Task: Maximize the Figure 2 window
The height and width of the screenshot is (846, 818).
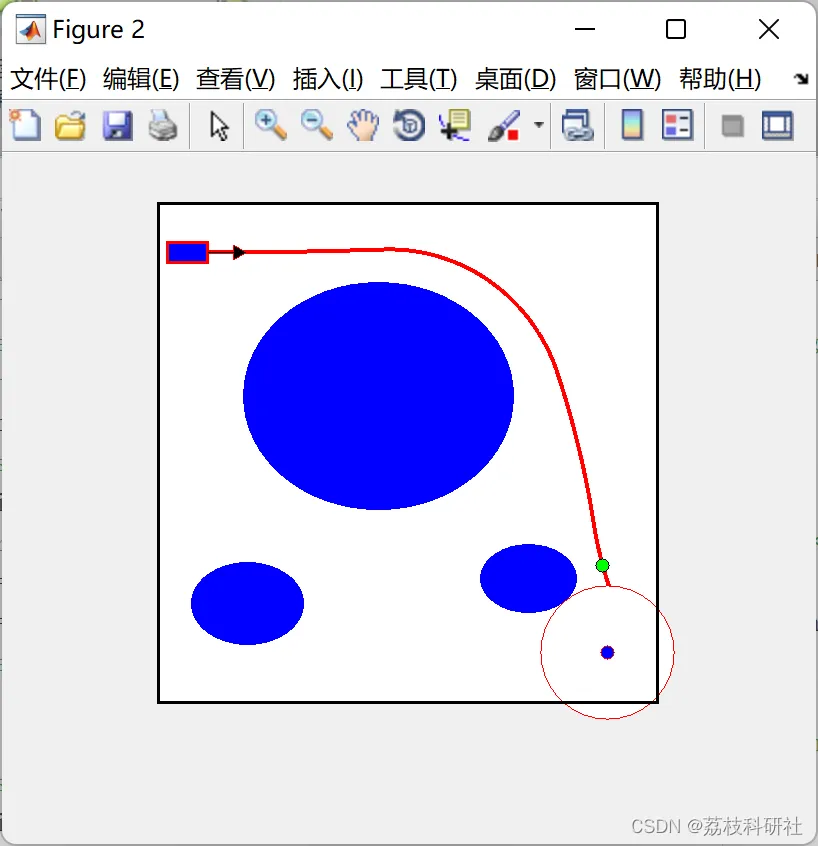Action: coord(676,29)
